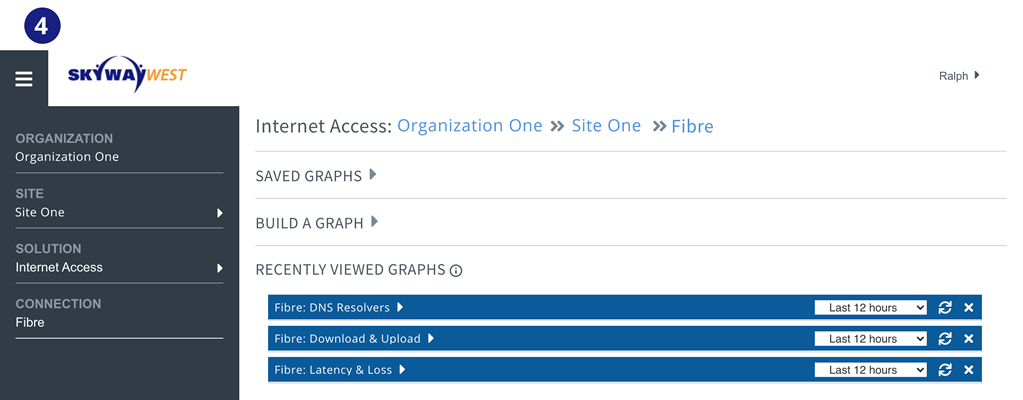This screenshot has height=400, width=1023.
Task: Remove the Fibre: DNS Resolvers graph
Action: coord(968,307)
